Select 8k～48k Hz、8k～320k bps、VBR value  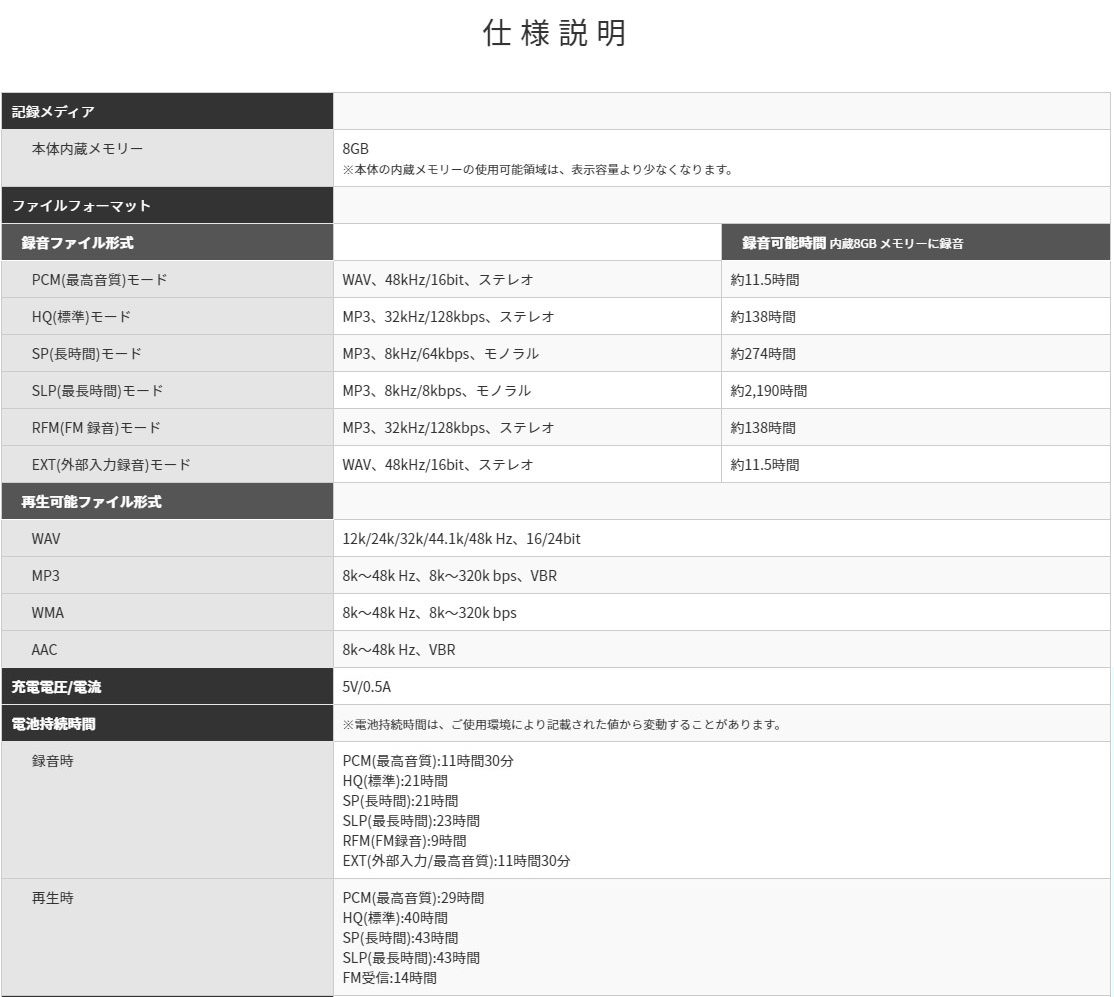coord(450,576)
